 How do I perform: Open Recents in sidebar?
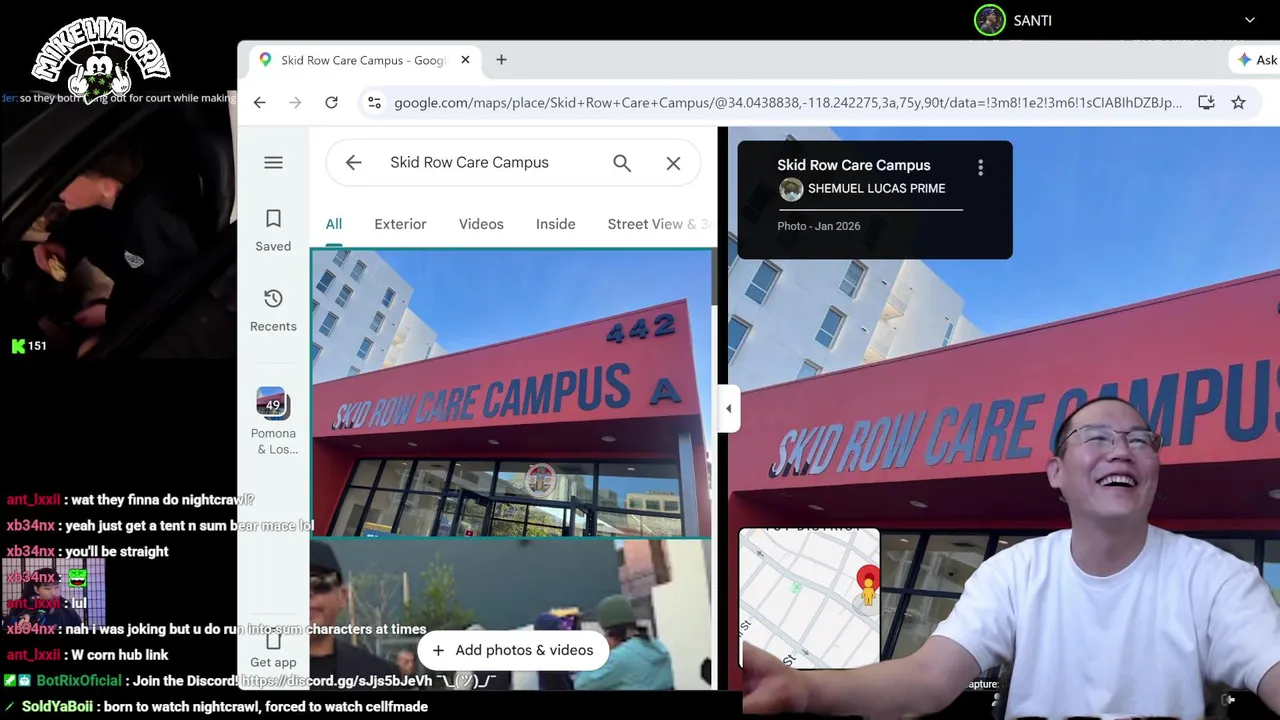pyautogui.click(x=273, y=310)
